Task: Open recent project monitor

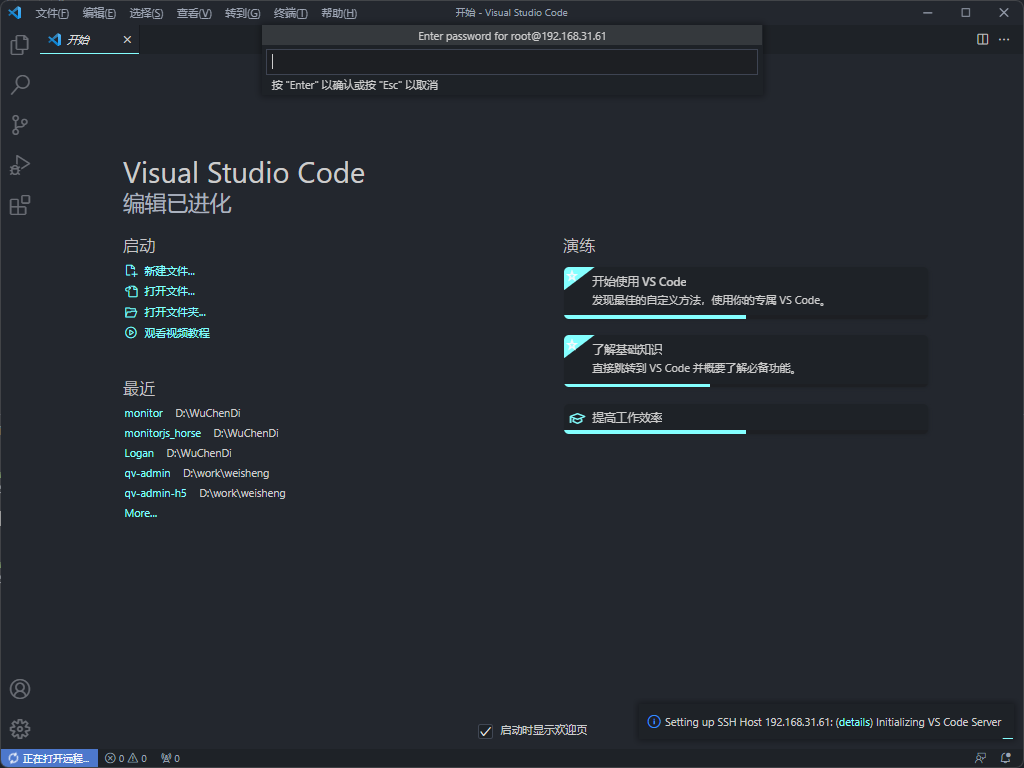Action: [x=144, y=413]
